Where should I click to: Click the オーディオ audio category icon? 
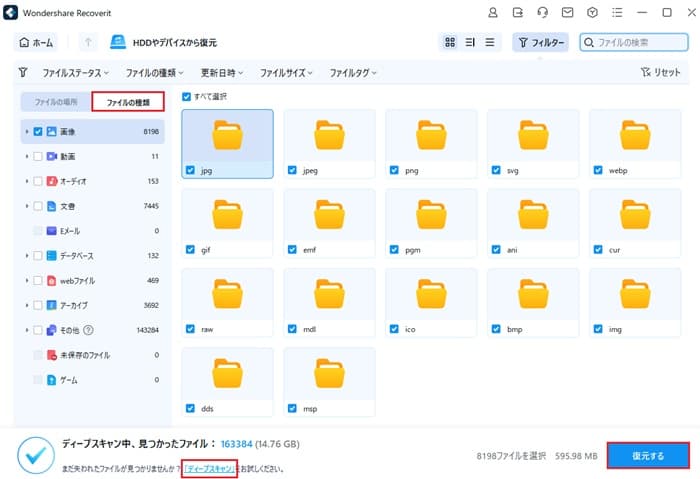coord(51,181)
